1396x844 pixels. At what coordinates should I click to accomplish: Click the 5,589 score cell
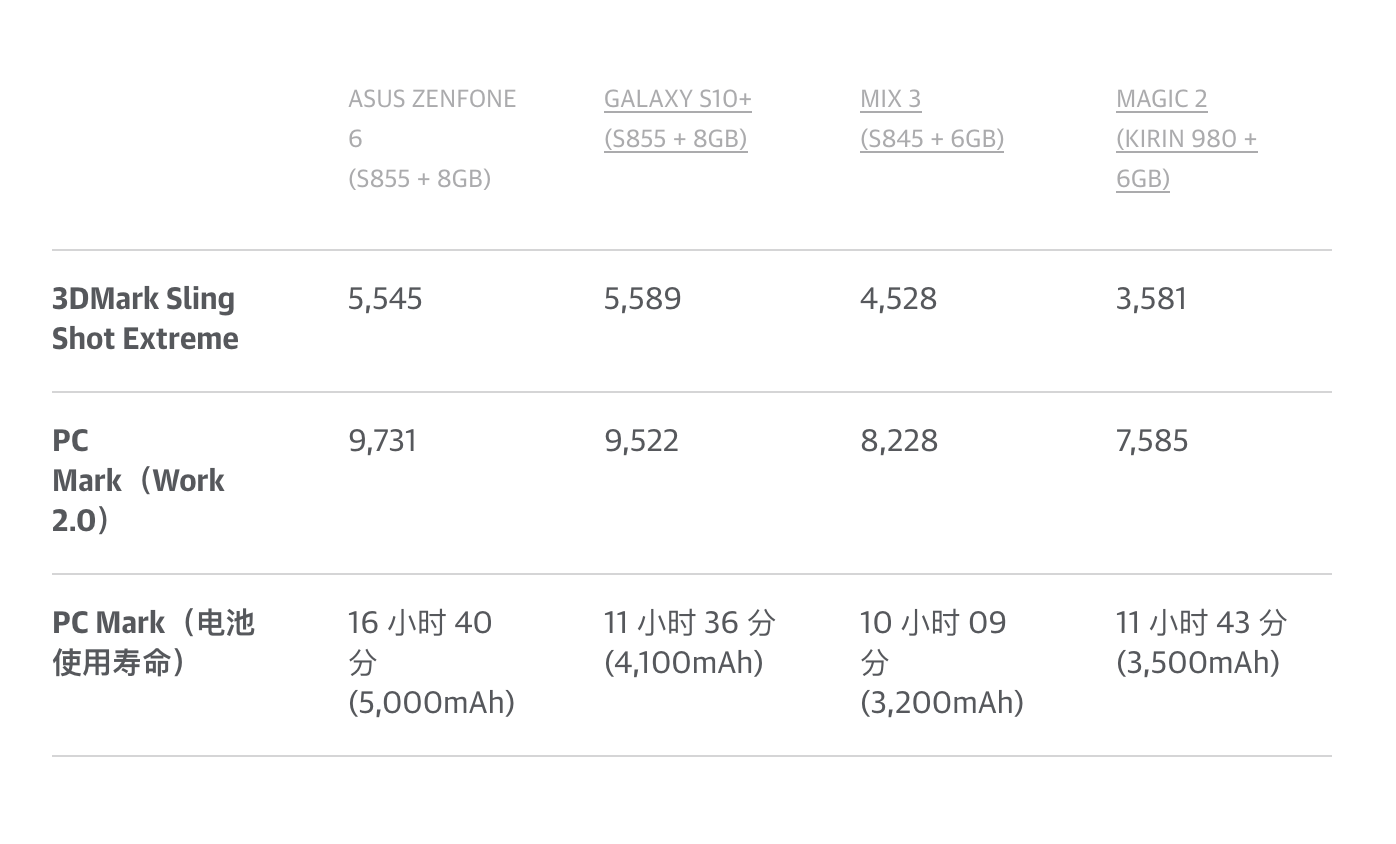click(x=642, y=299)
